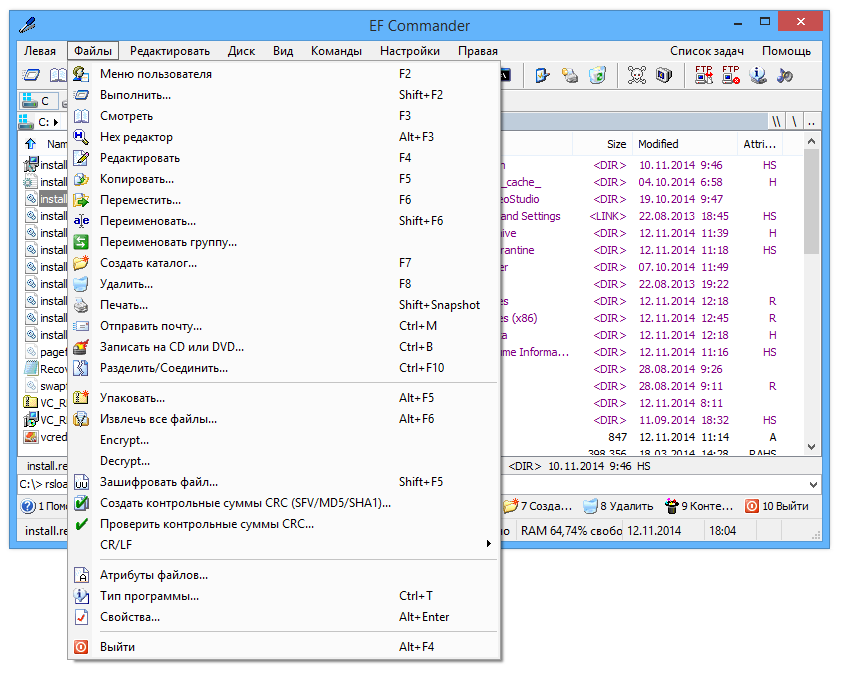Open the Диск menu

241,51
